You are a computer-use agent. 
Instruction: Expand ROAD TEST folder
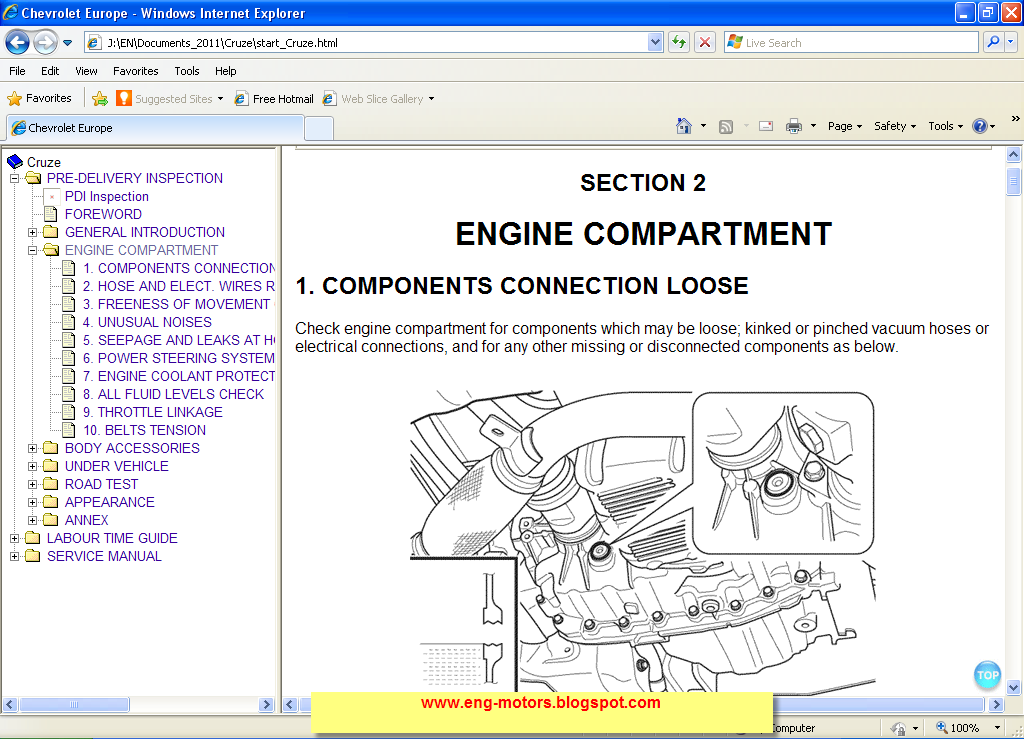point(33,484)
